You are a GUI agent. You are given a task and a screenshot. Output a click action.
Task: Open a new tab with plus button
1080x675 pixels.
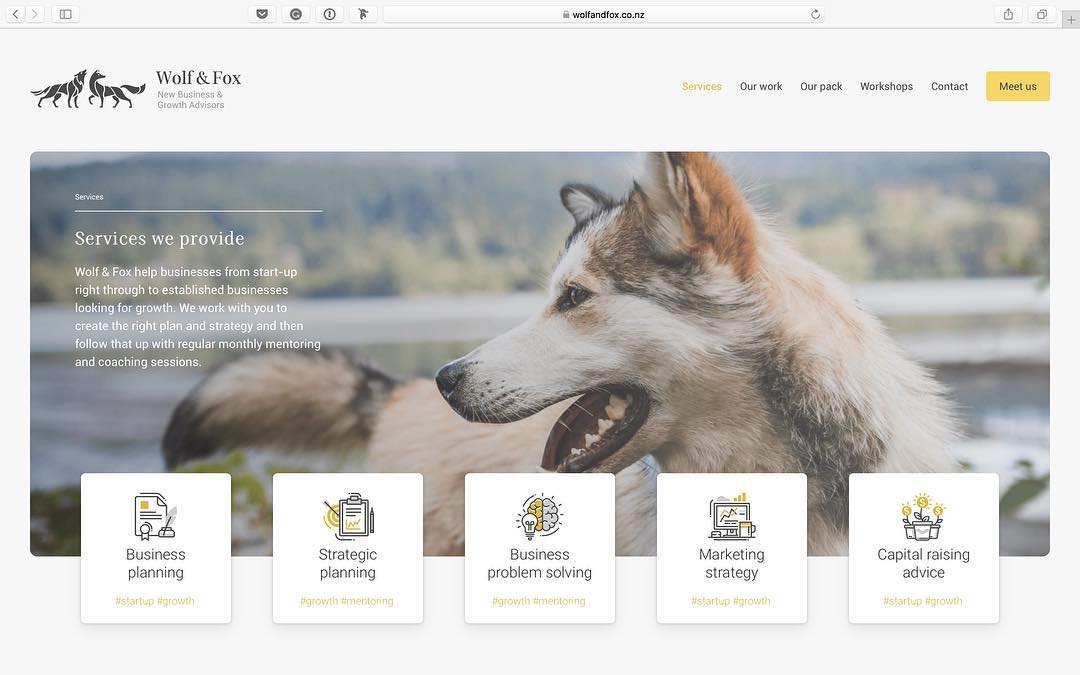click(1071, 20)
